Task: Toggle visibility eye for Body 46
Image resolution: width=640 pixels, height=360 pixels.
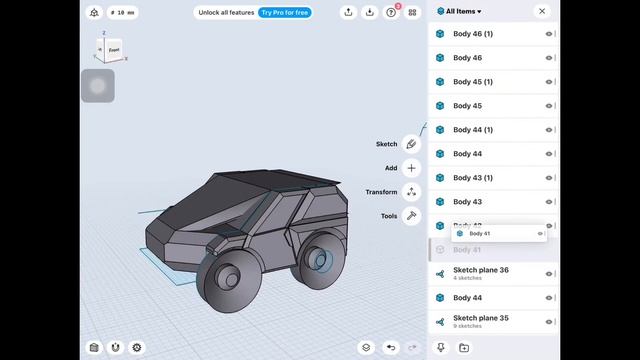Action: (x=549, y=58)
